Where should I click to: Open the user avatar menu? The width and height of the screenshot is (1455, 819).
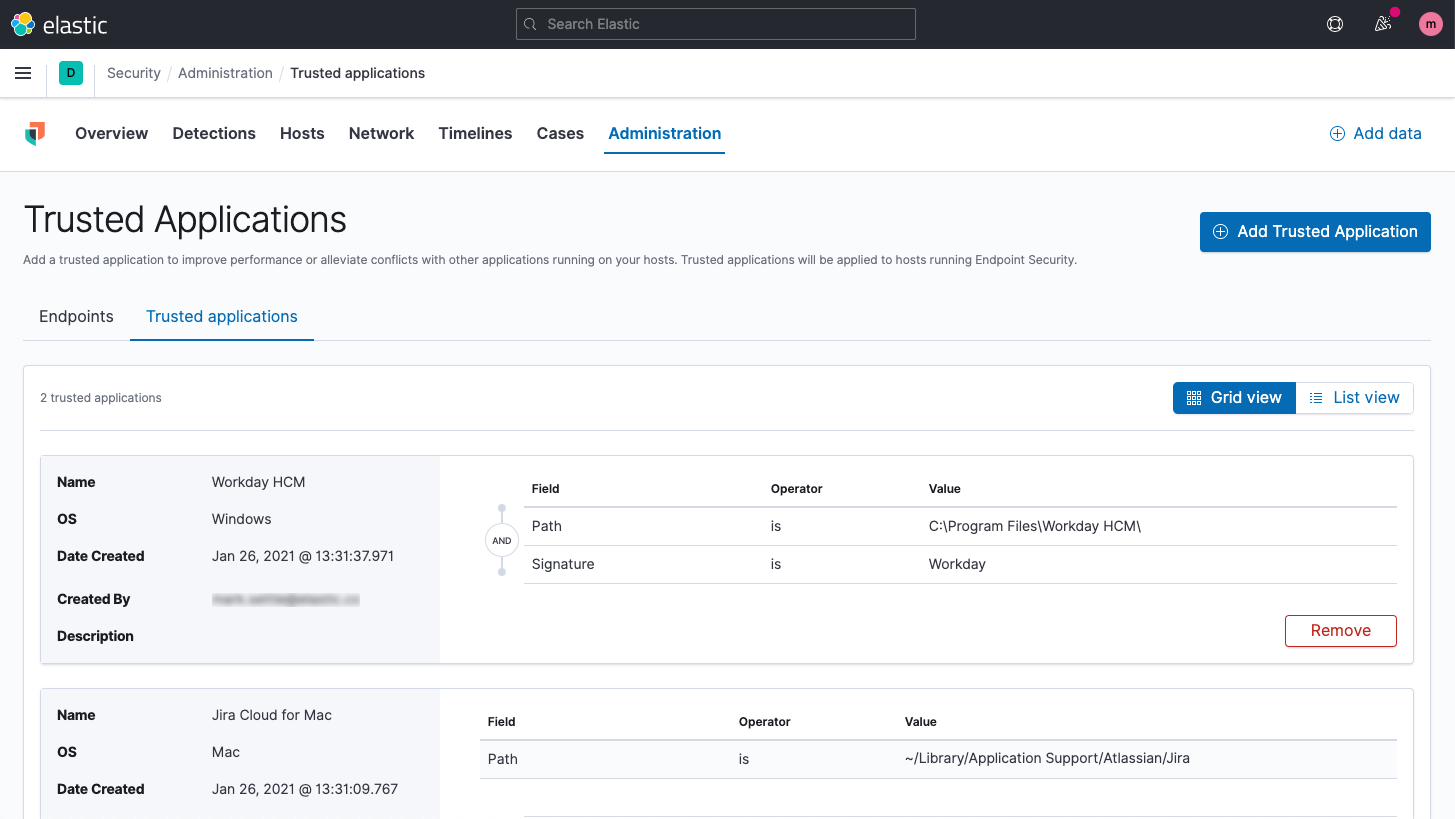1431,24
